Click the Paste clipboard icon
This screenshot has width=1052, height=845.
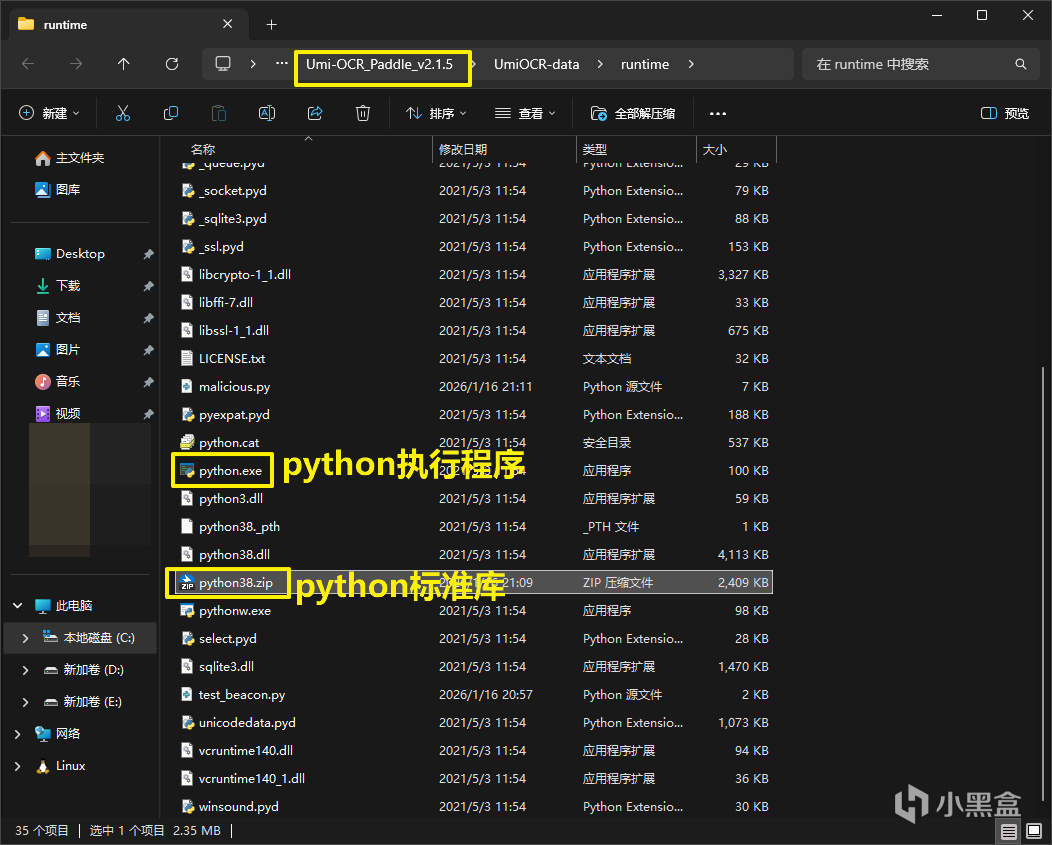(x=219, y=113)
